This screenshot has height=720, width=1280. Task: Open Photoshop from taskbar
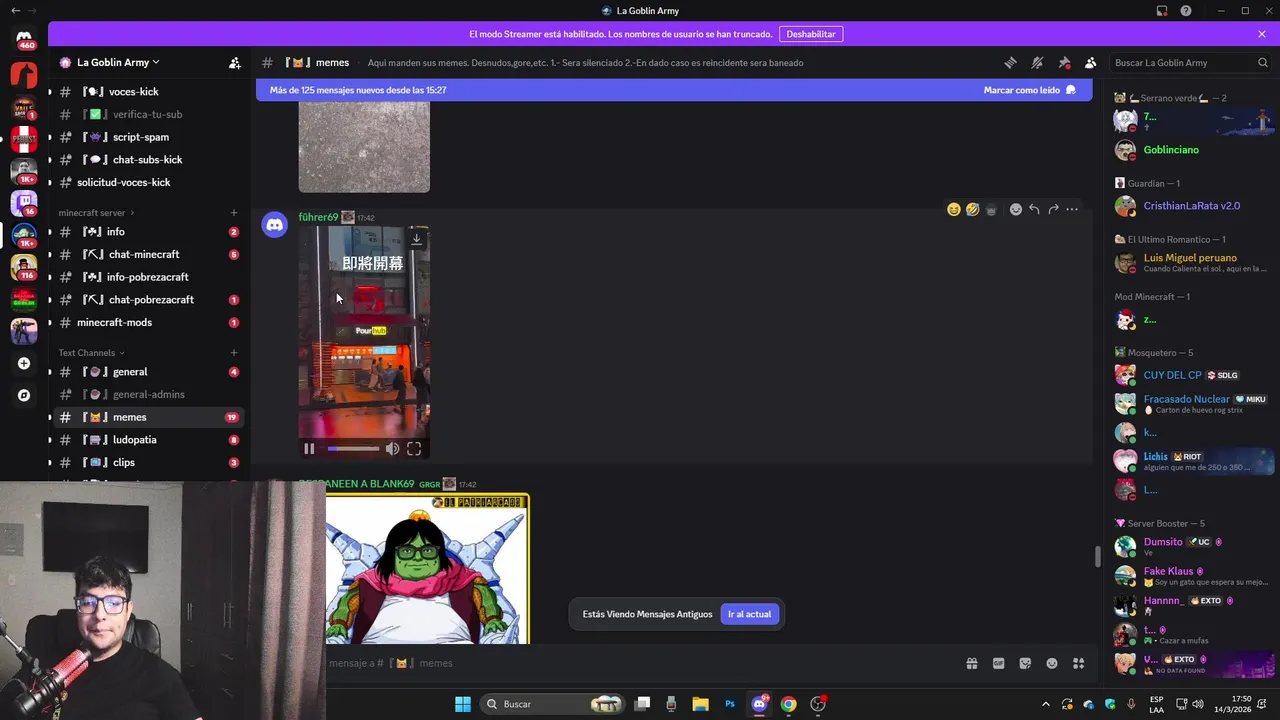[x=730, y=704]
